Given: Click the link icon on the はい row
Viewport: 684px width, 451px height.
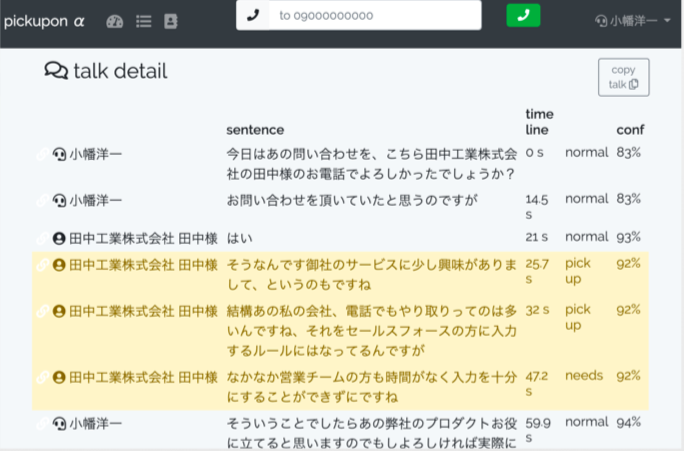Looking at the screenshot, I should (x=41, y=238).
